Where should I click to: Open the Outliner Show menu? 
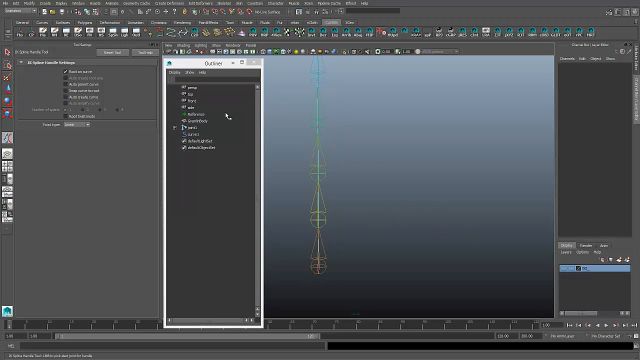pos(189,73)
